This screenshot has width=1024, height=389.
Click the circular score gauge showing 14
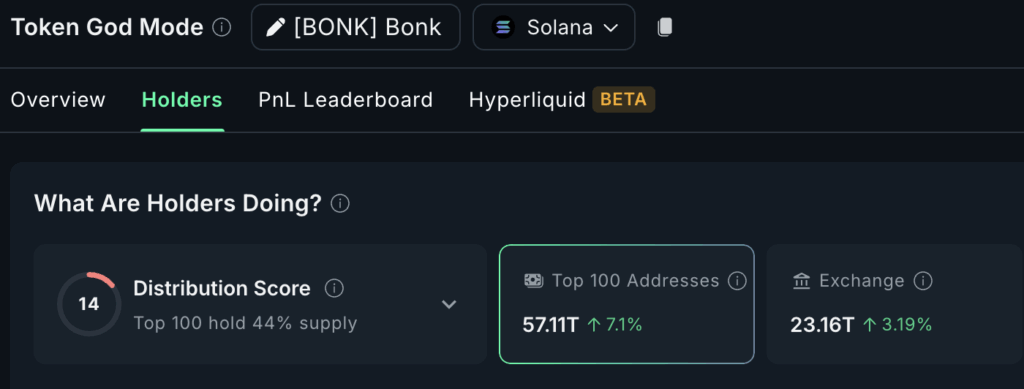click(89, 304)
